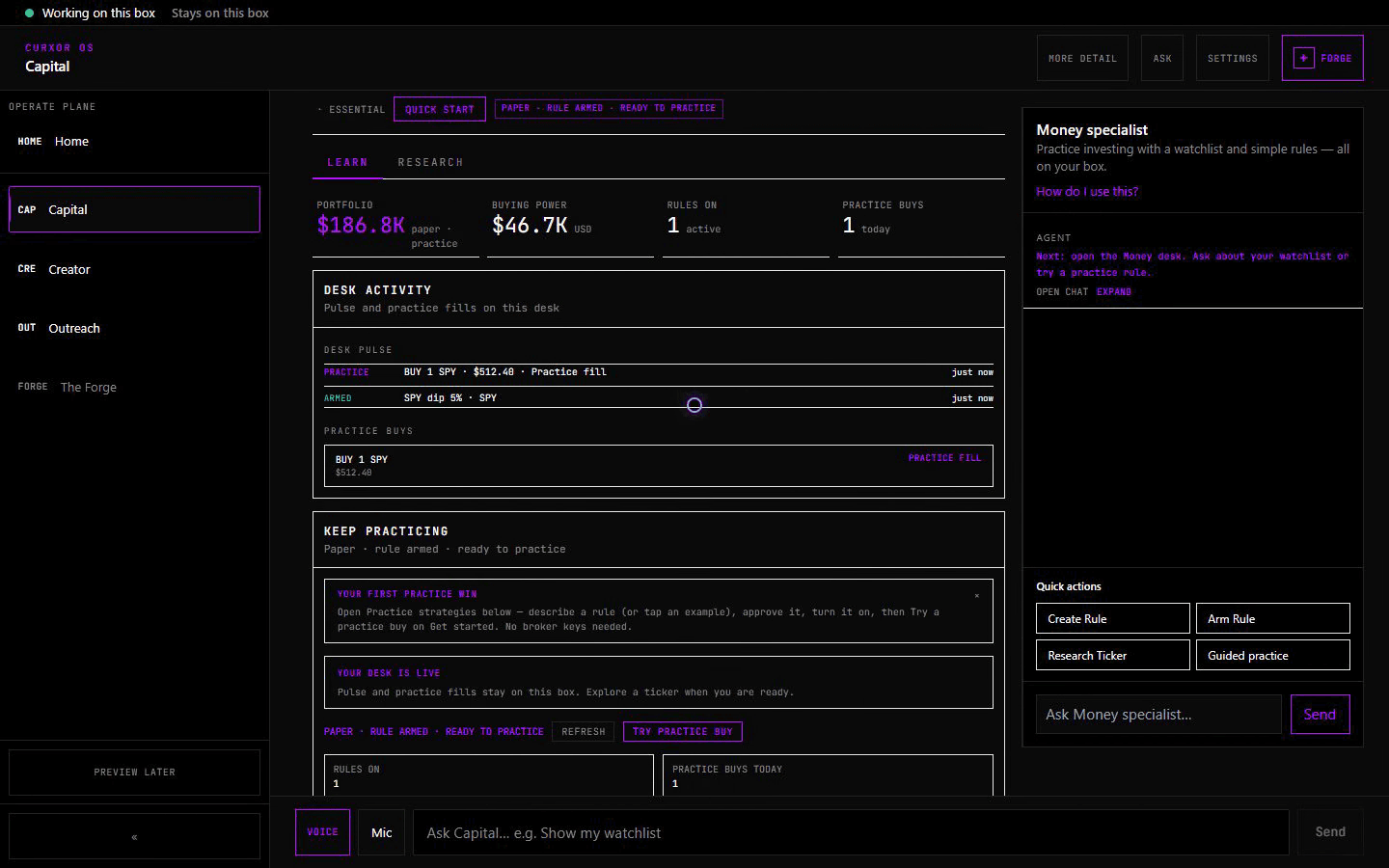This screenshot has width=1389, height=868.
Task: Click the green Working on this box status dot
Action: pyautogui.click(x=29, y=14)
